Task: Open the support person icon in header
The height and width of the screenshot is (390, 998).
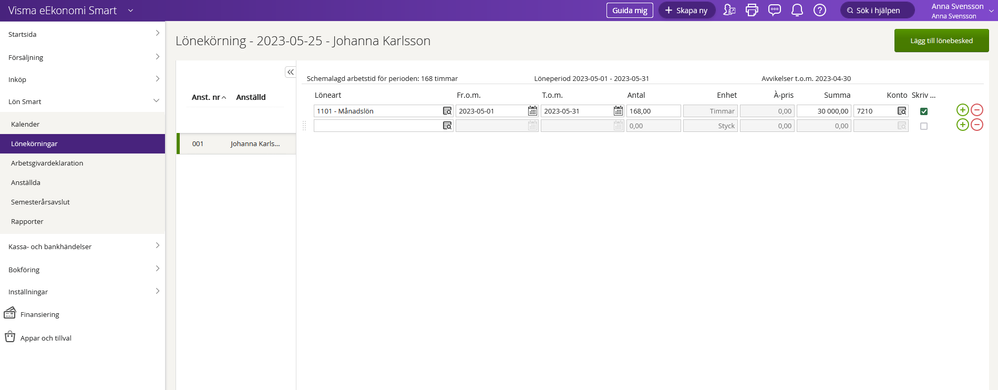Action: [x=729, y=10]
